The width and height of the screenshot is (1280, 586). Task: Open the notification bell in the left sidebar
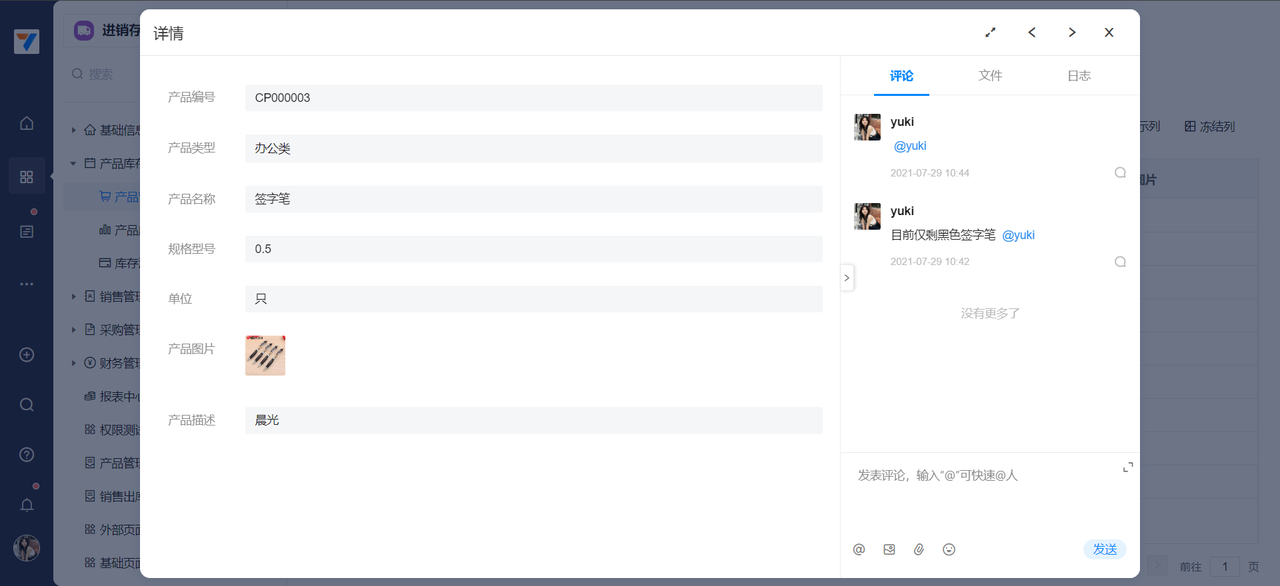pos(27,504)
